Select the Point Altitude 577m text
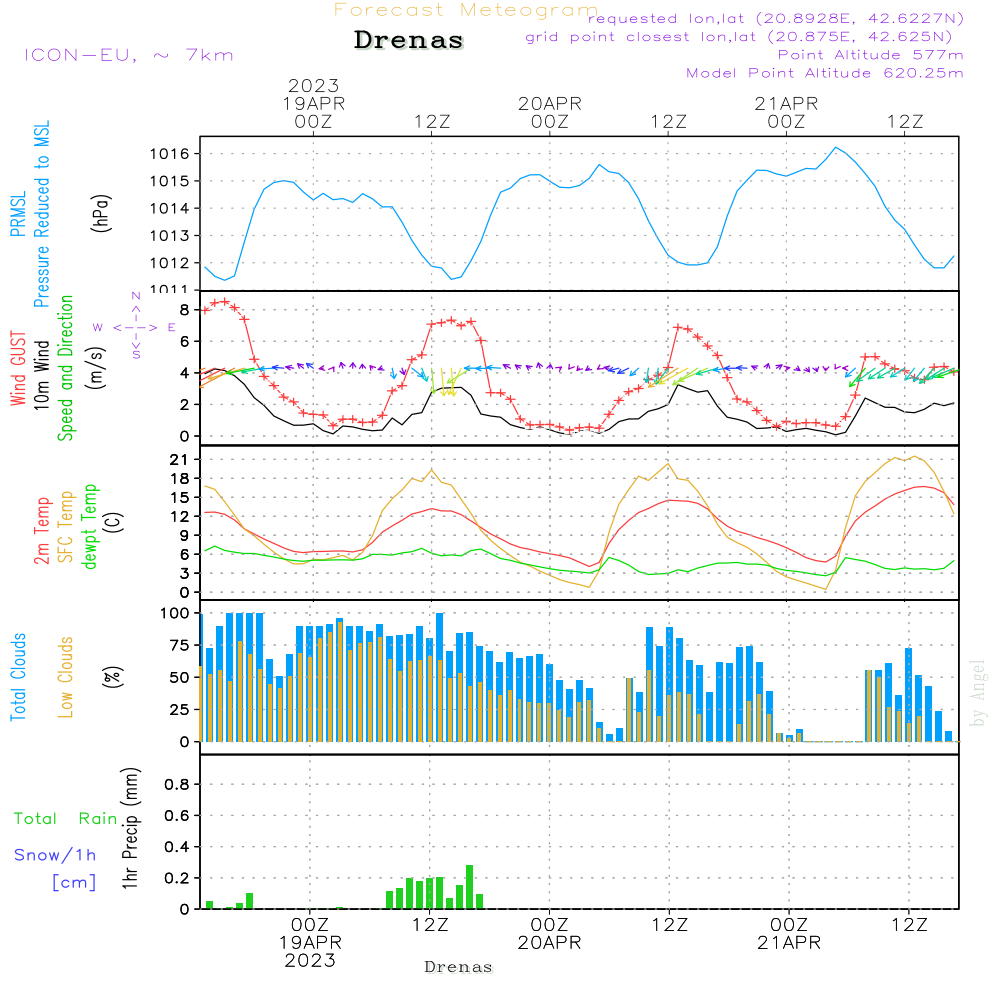The height and width of the screenshot is (1000, 1000). pyautogui.click(x=870, y=55)
